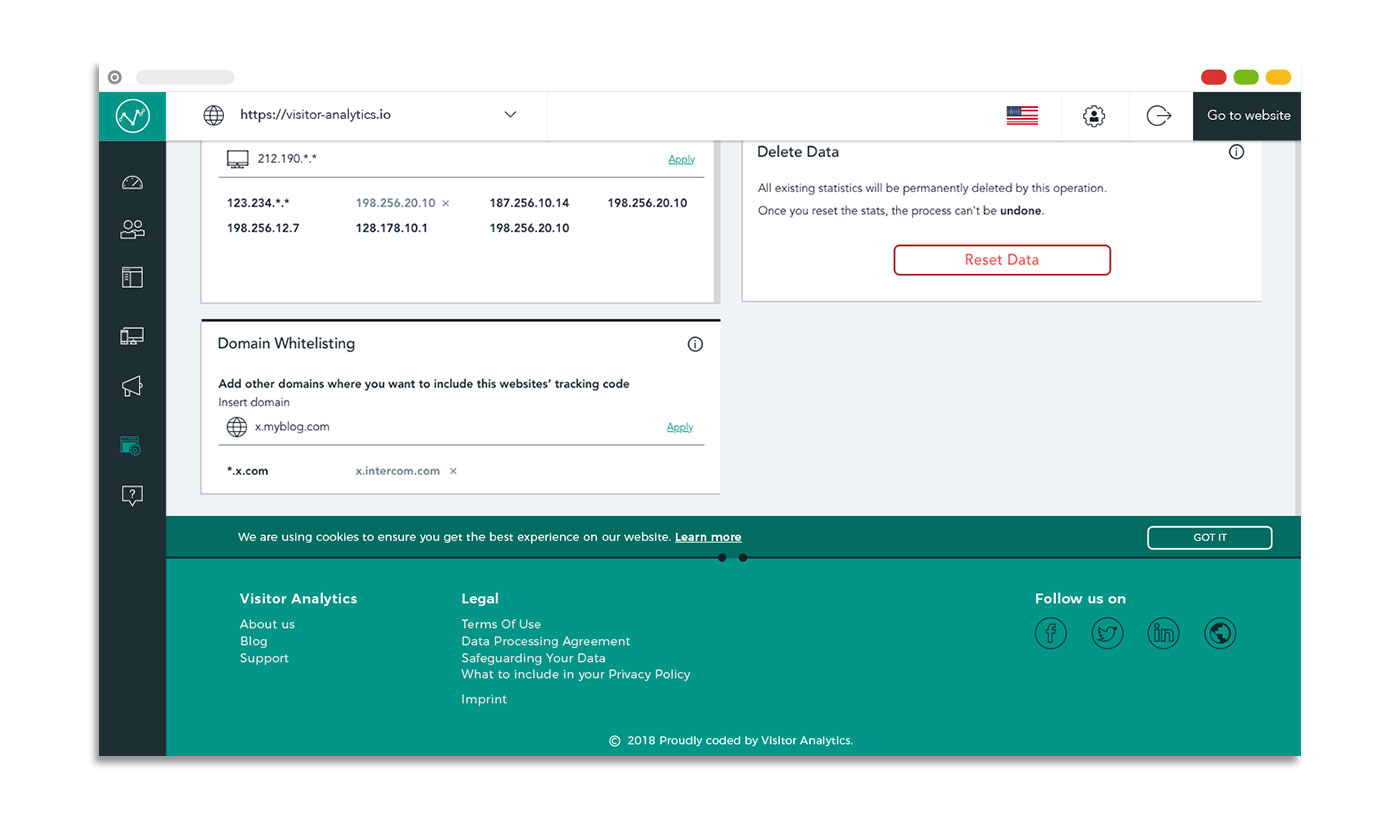The height and width of the screenshot is (814, 1400).
Task: Remove the x.intercom.com whitelisted domain
Action: pos(453,471)
